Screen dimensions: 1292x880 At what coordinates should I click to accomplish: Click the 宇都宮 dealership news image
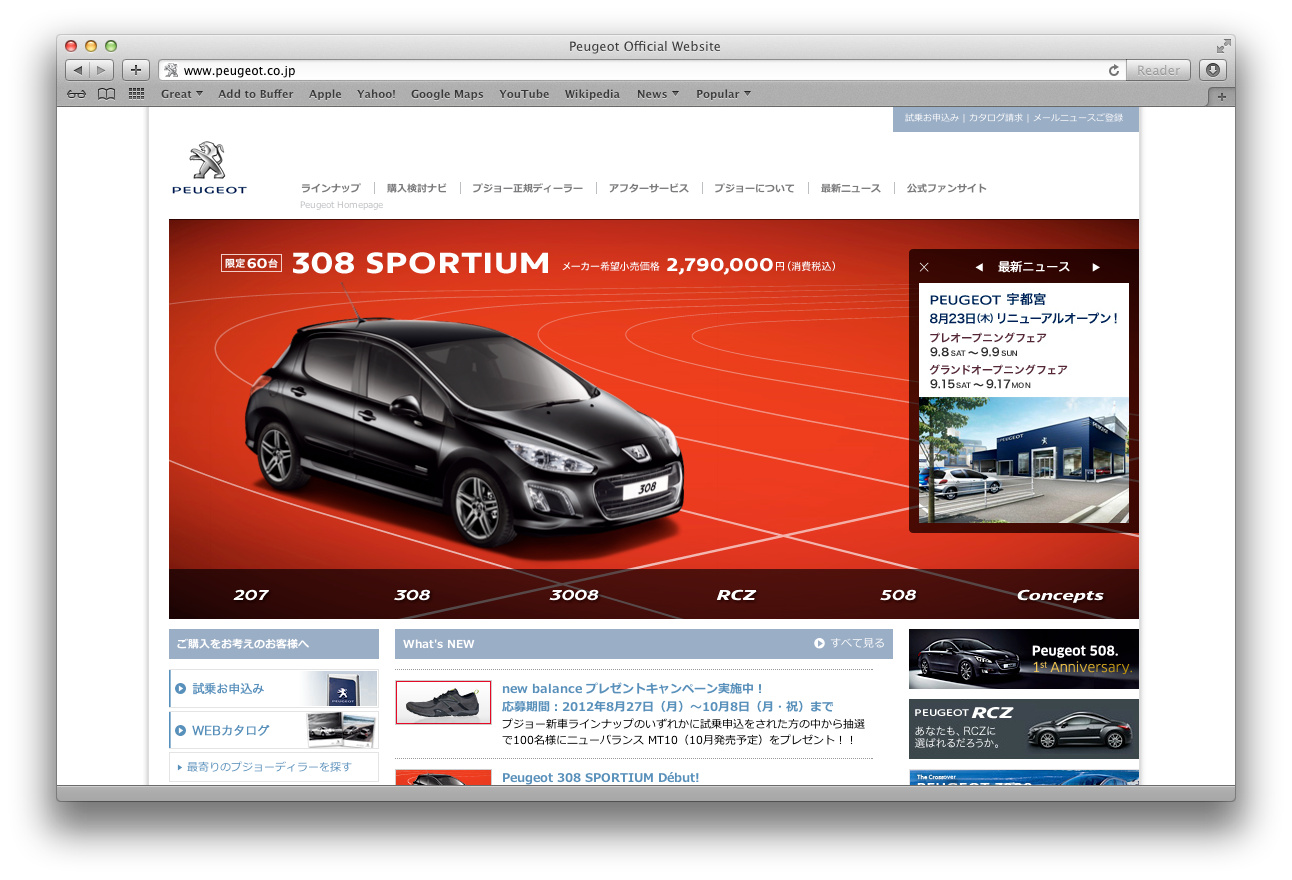tap(1024, 460)
